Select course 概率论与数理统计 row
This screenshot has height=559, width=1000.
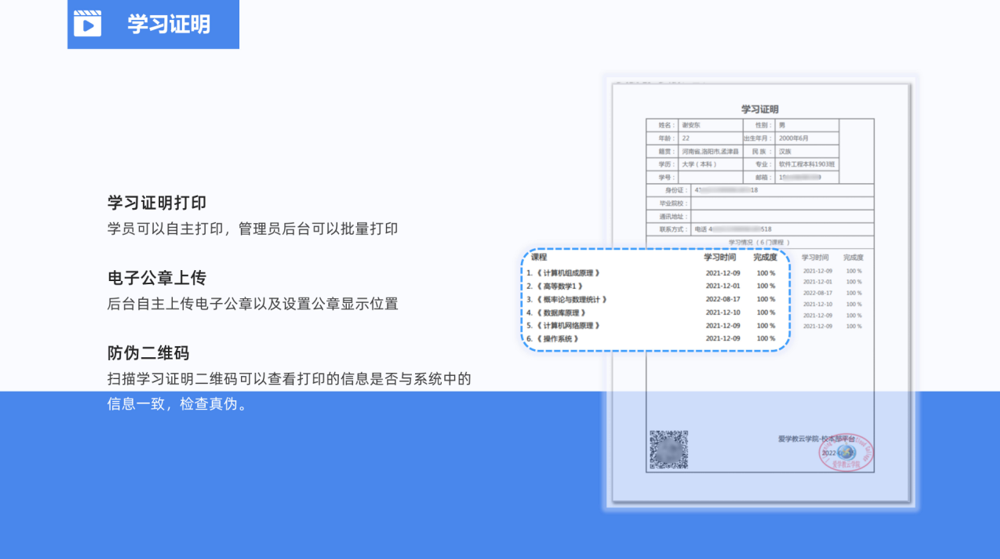pyautogui.click(x=572, y=299)
